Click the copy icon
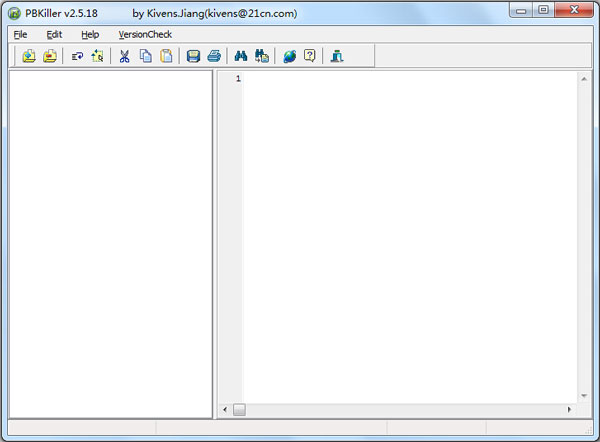600x442 pixels. (x=145, y=56)
